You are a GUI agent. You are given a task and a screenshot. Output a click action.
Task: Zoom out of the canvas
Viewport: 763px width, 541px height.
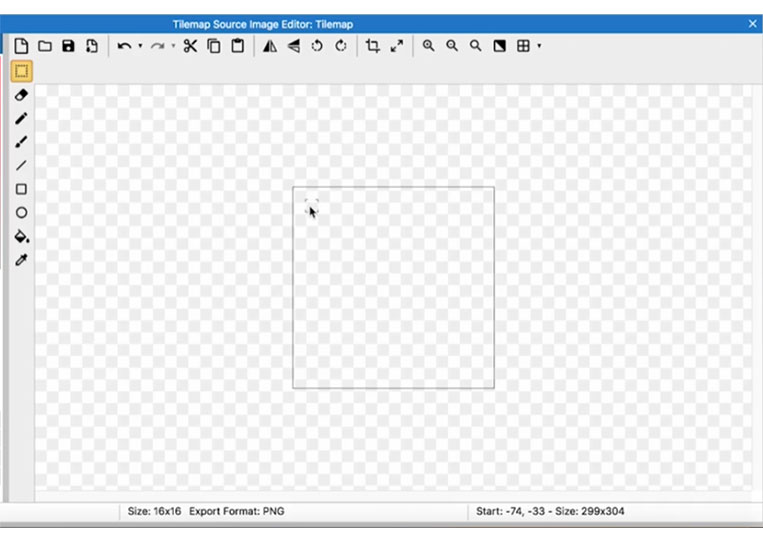(x=452, y=46)
